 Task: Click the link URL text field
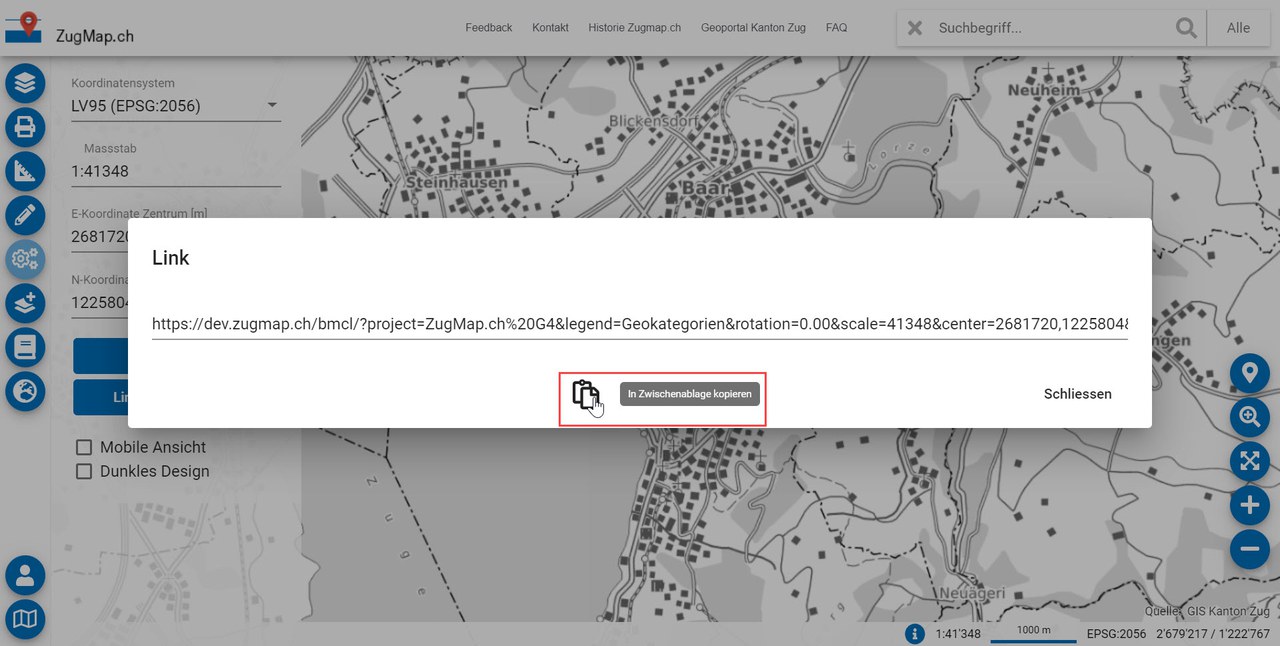pos(639,325)
